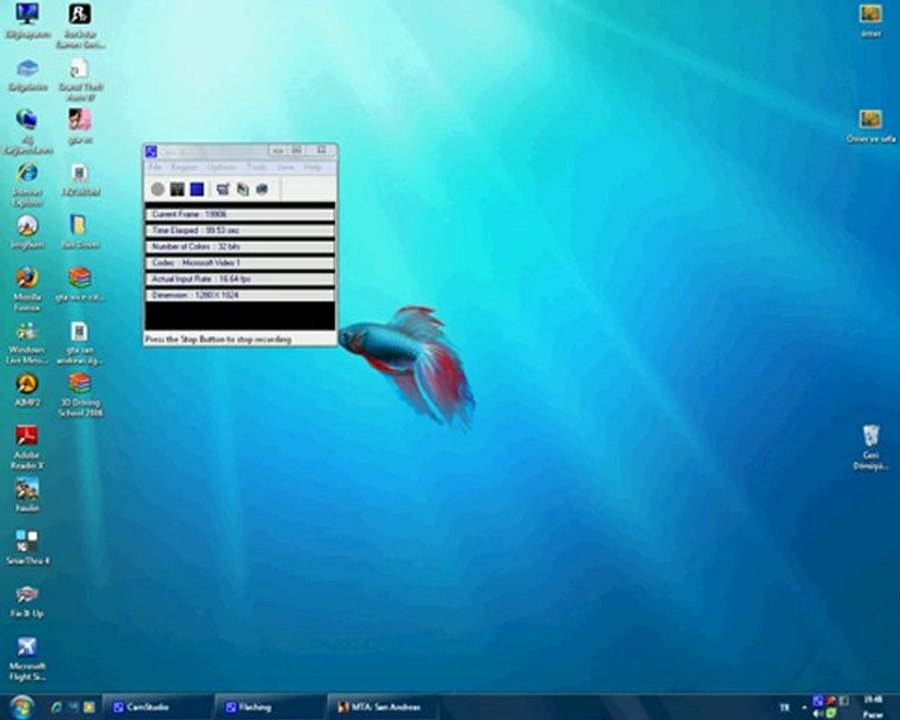Open the Help menu in CamStudio
This screenshot has width=900, height=720.
coord(312,167)
